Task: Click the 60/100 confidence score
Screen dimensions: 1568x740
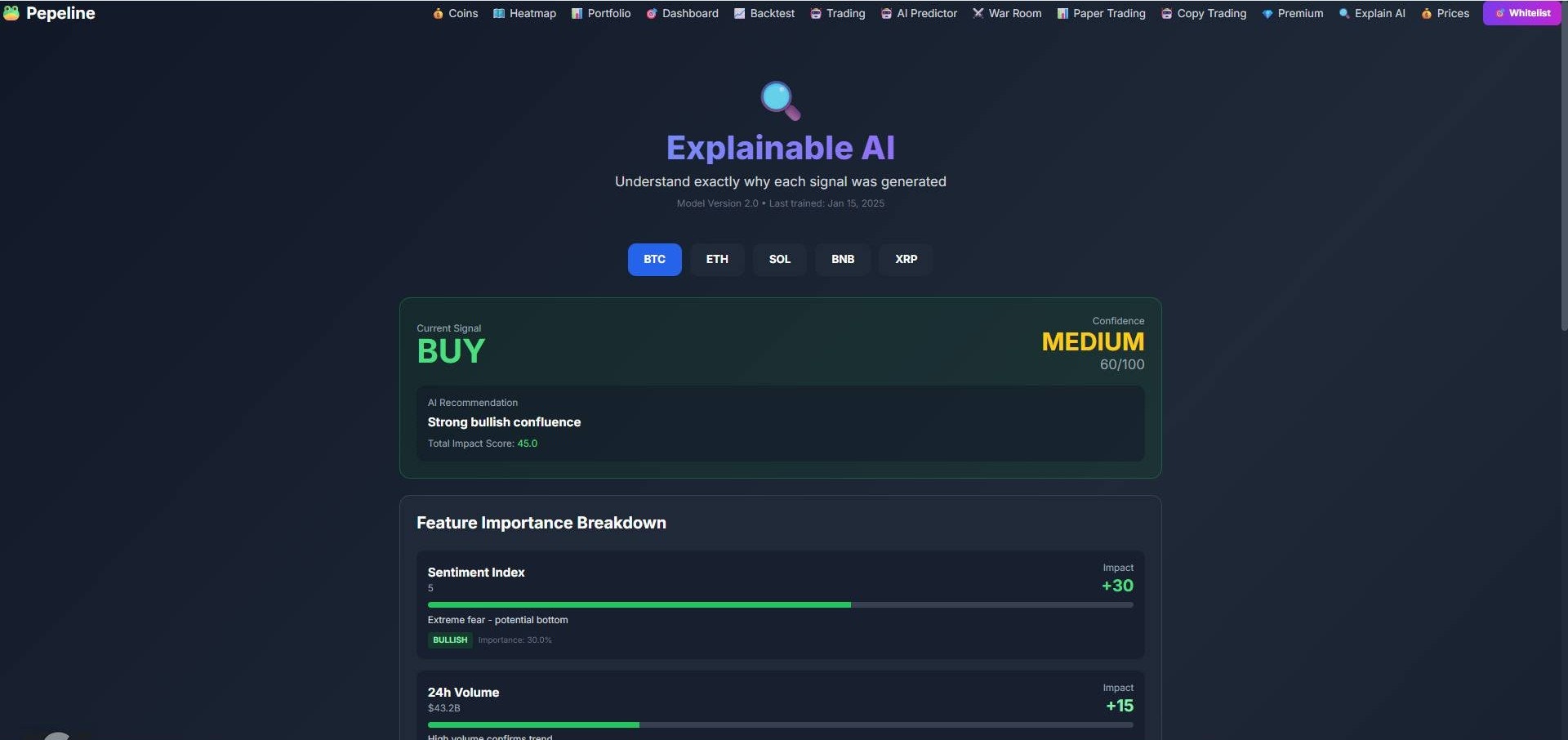Action: (x=1122, y=365)
